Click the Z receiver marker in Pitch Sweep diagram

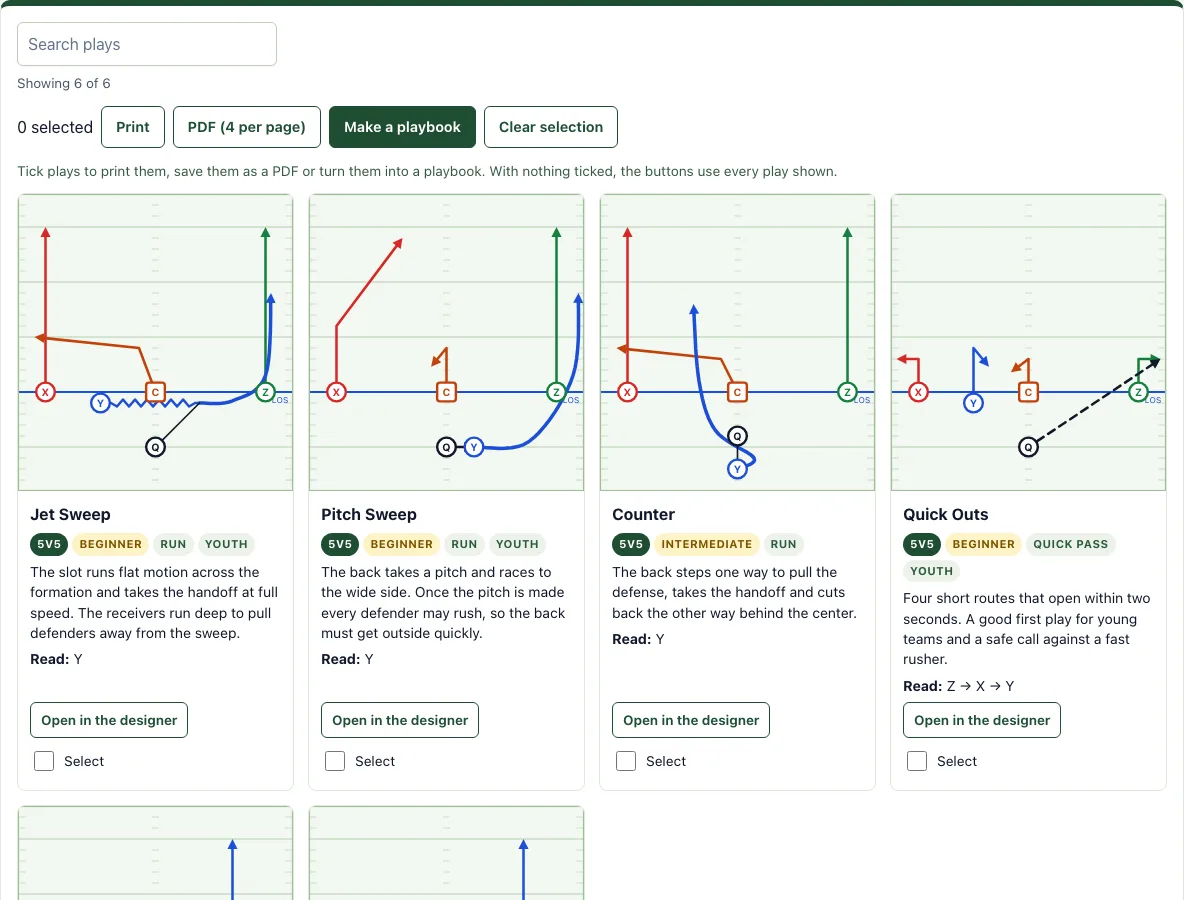click(x=557, y=392)
